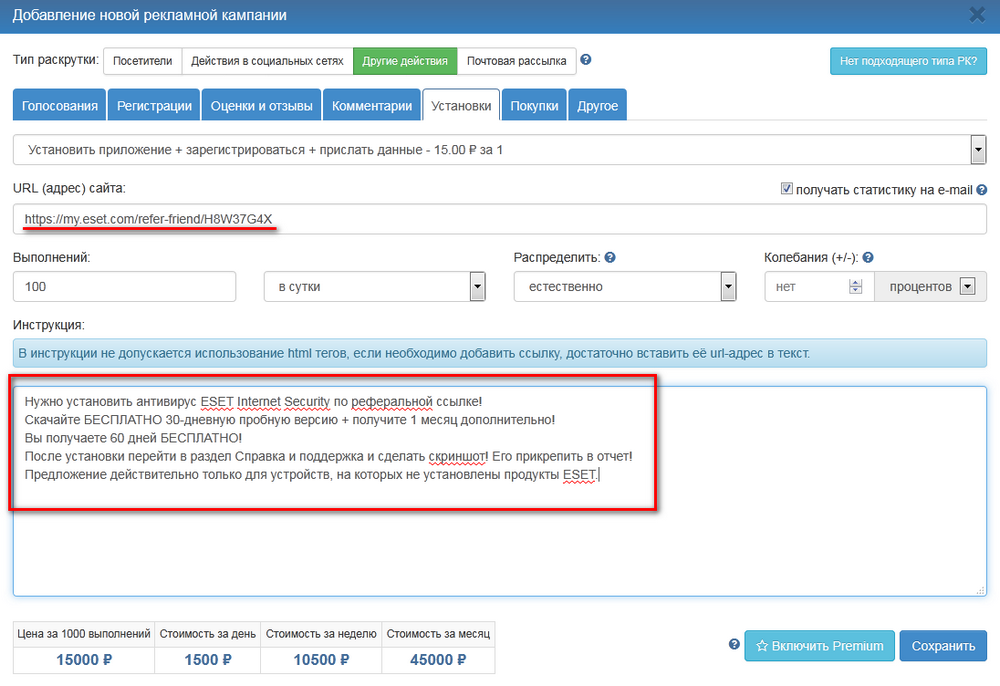1000x686 pixels.
Task: Open the help tooltip for Распределить
Action: click(x=609, y=257)
